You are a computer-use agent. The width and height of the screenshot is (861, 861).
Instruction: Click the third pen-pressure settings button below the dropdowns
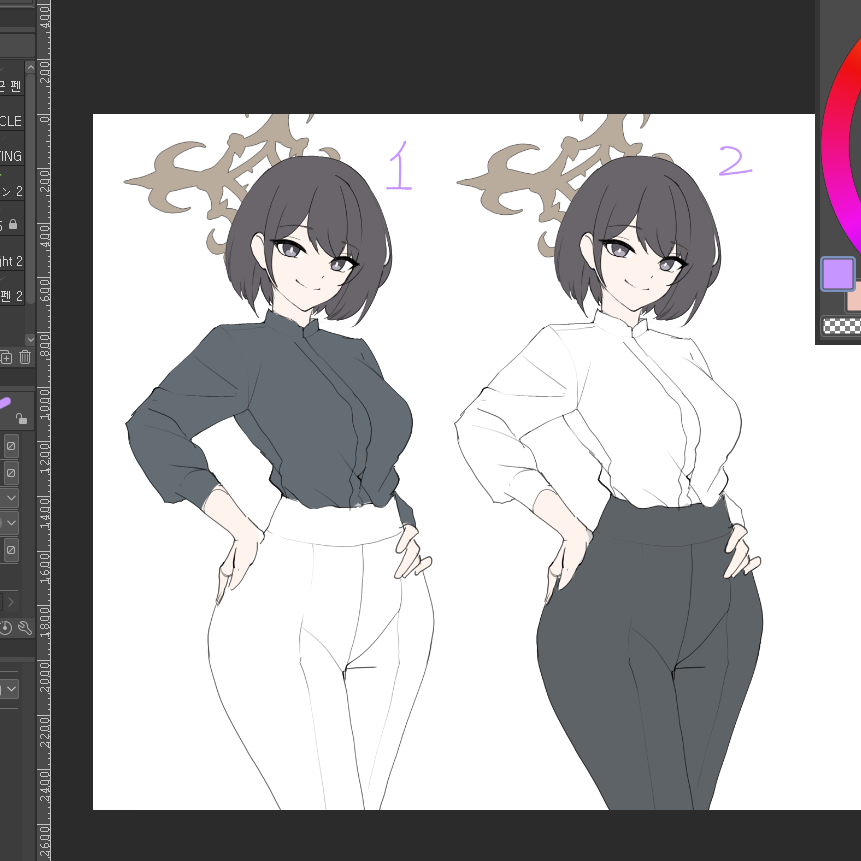pyautogui.click(x=11, y=550)
